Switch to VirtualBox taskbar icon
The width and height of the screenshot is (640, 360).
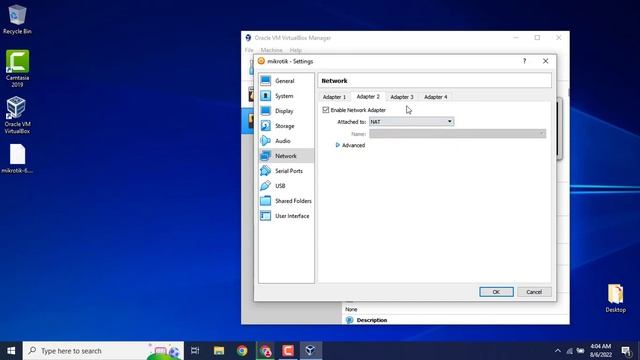(x=310, y=351)
